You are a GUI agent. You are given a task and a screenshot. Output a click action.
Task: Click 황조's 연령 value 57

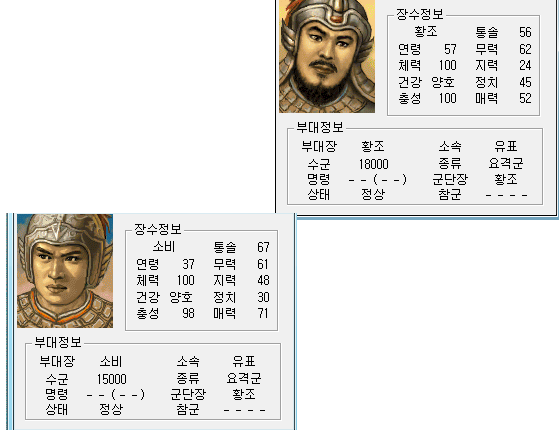coord(450,49)
